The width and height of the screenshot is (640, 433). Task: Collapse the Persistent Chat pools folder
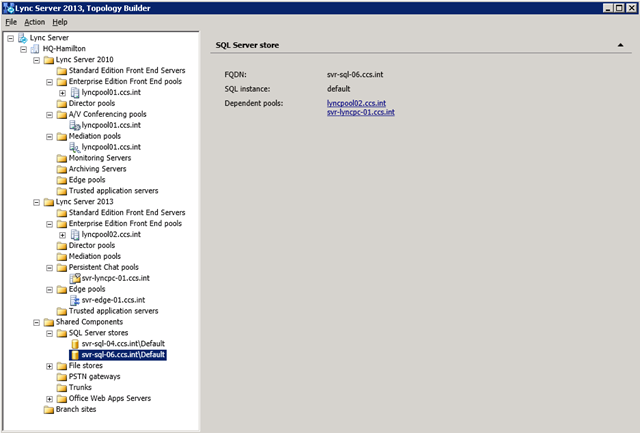(x=49, y=268)
